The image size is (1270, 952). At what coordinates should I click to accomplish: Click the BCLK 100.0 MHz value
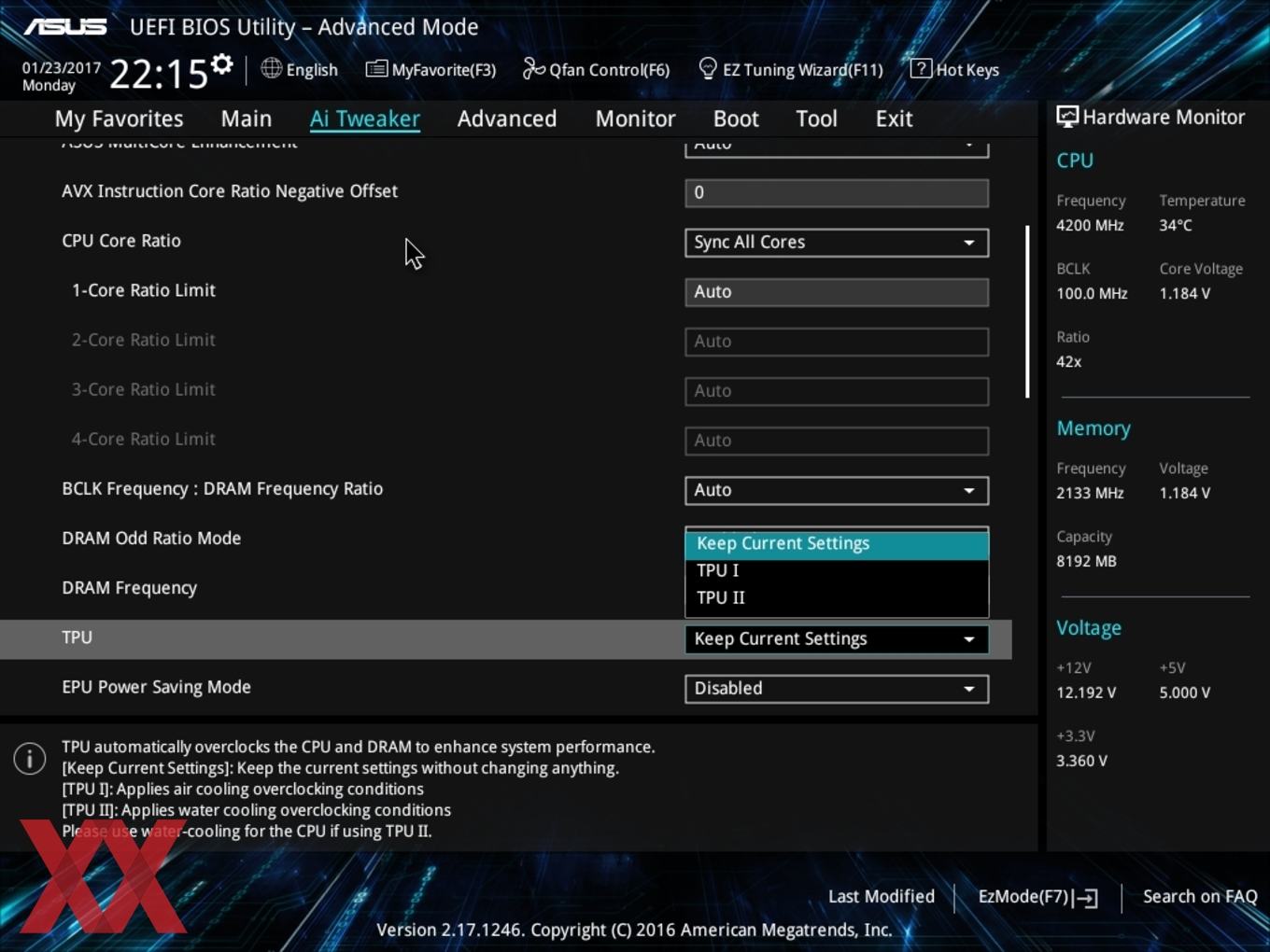(x=1092, y=293)
